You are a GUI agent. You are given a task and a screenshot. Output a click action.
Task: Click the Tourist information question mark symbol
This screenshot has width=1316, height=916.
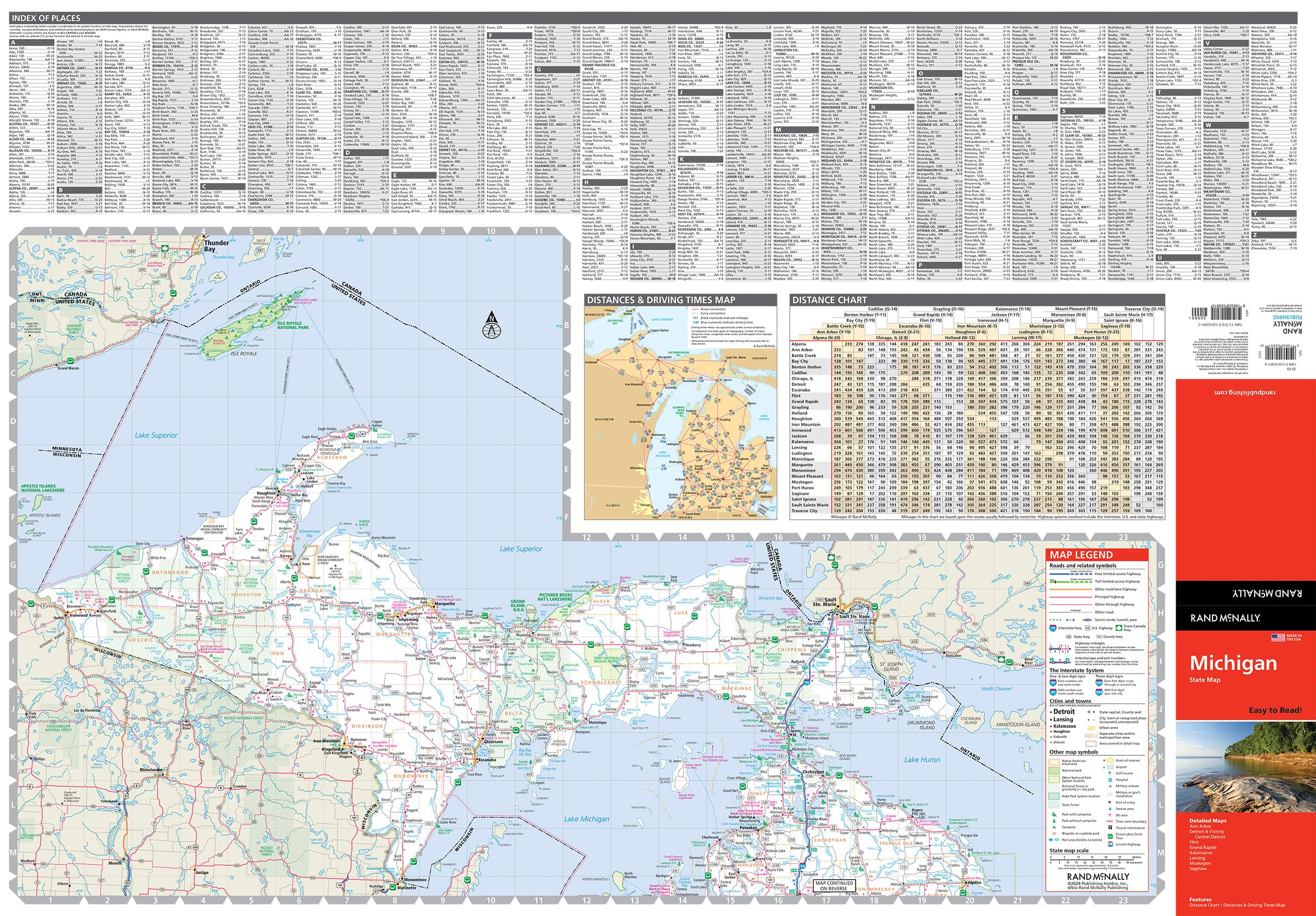point(1110,827)
